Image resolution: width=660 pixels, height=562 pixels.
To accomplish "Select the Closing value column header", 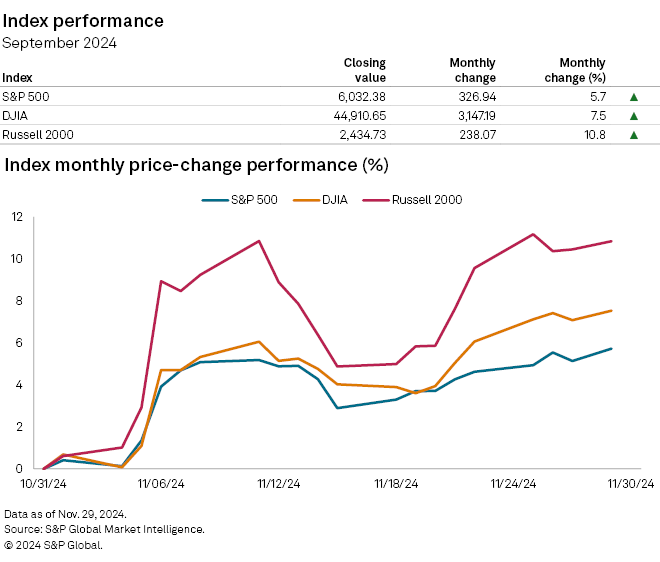I will click(364, 70).
